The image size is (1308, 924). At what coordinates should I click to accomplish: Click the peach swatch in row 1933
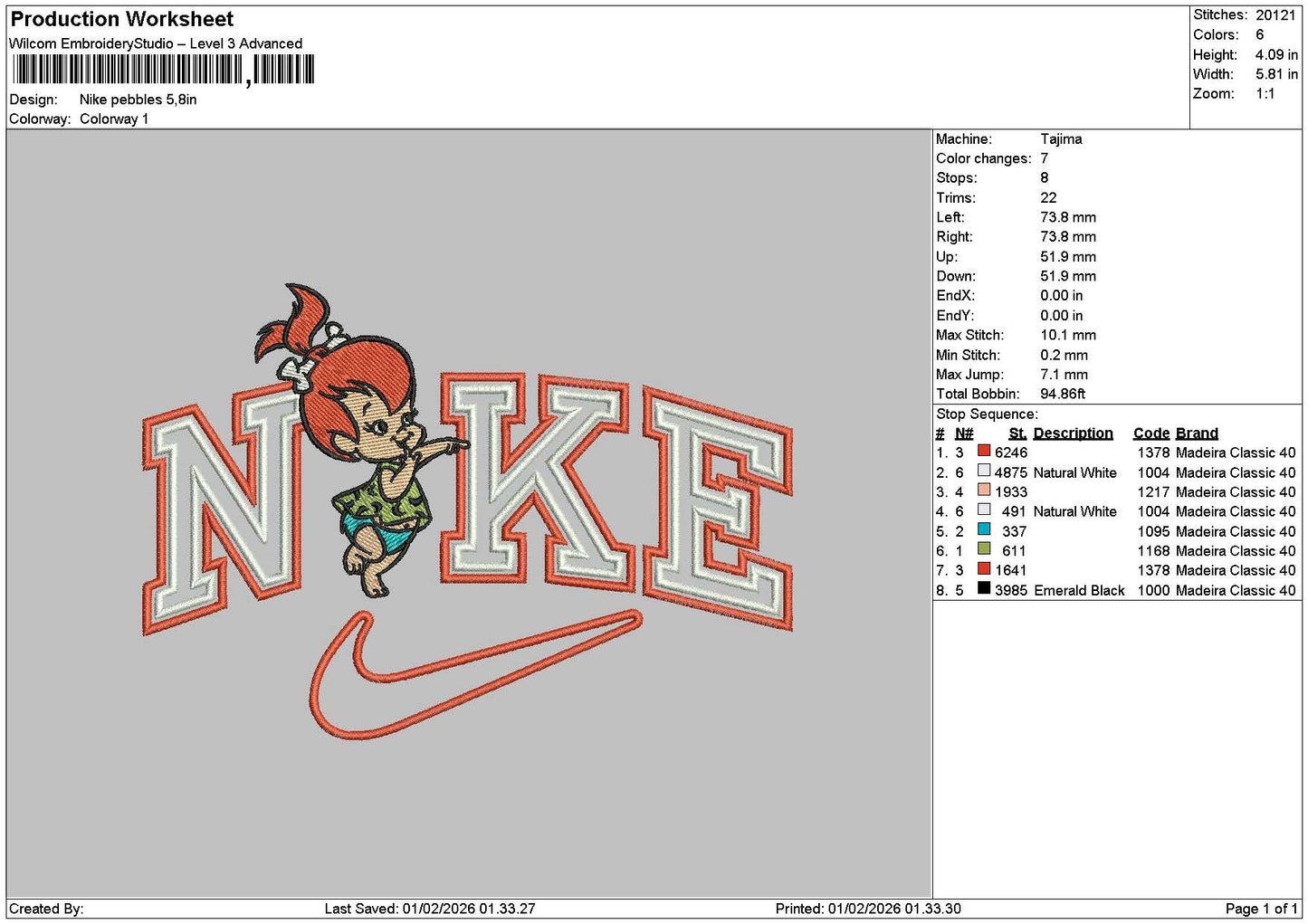984,491
